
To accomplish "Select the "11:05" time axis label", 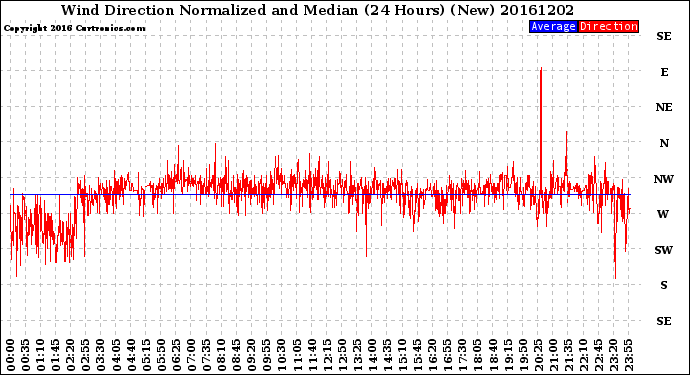I will [x=297, y=355].
